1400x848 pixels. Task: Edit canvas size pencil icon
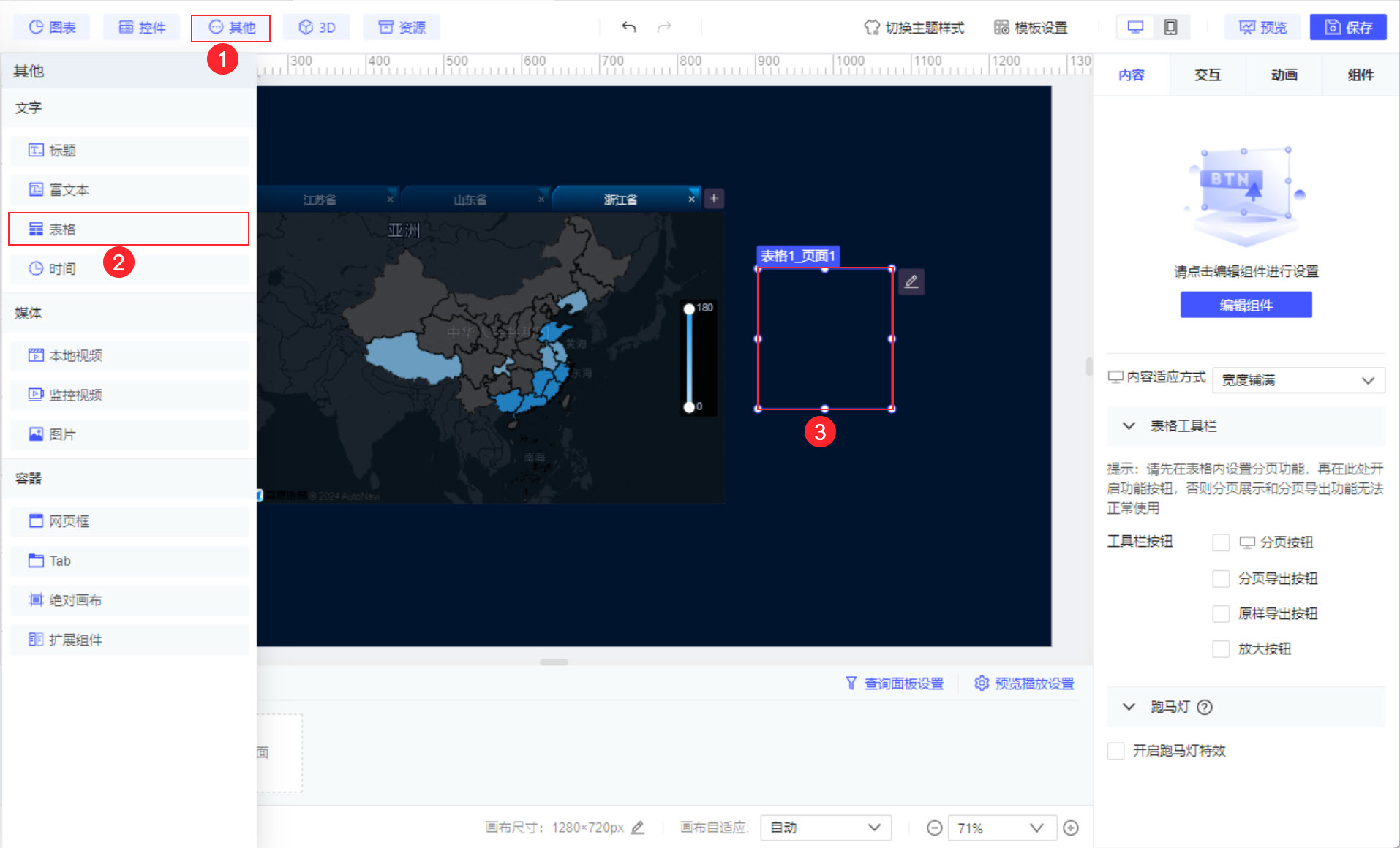coord(638,828)
